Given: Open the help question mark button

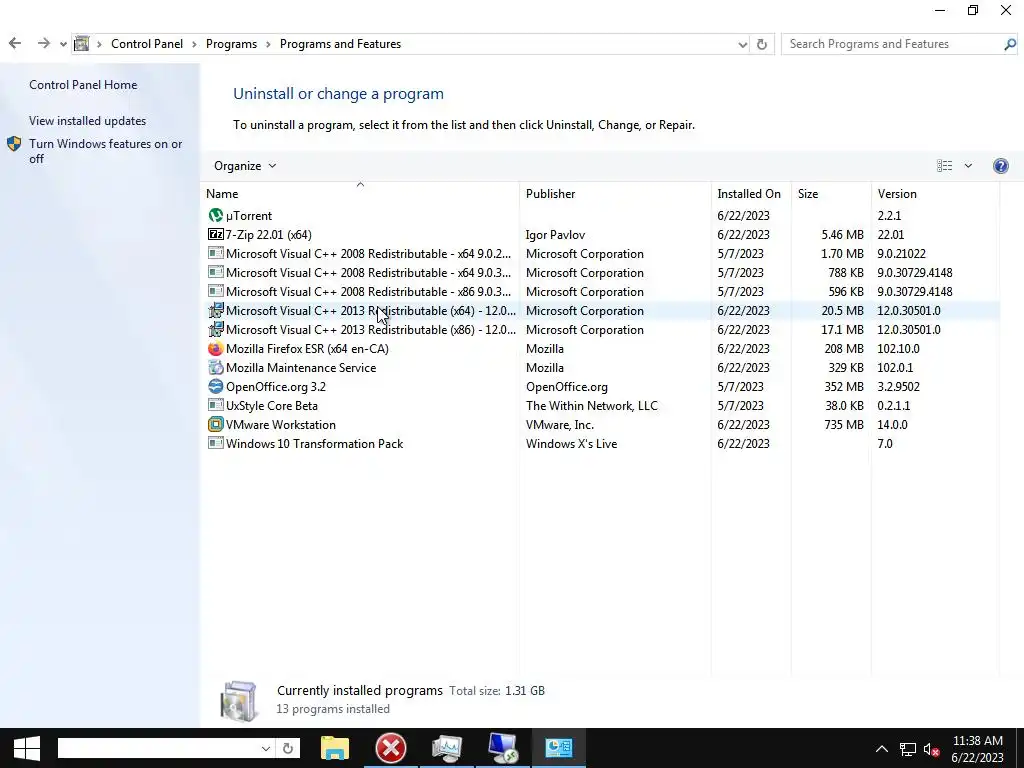Looking at the screenshot, I should (x=1000, y=166).
